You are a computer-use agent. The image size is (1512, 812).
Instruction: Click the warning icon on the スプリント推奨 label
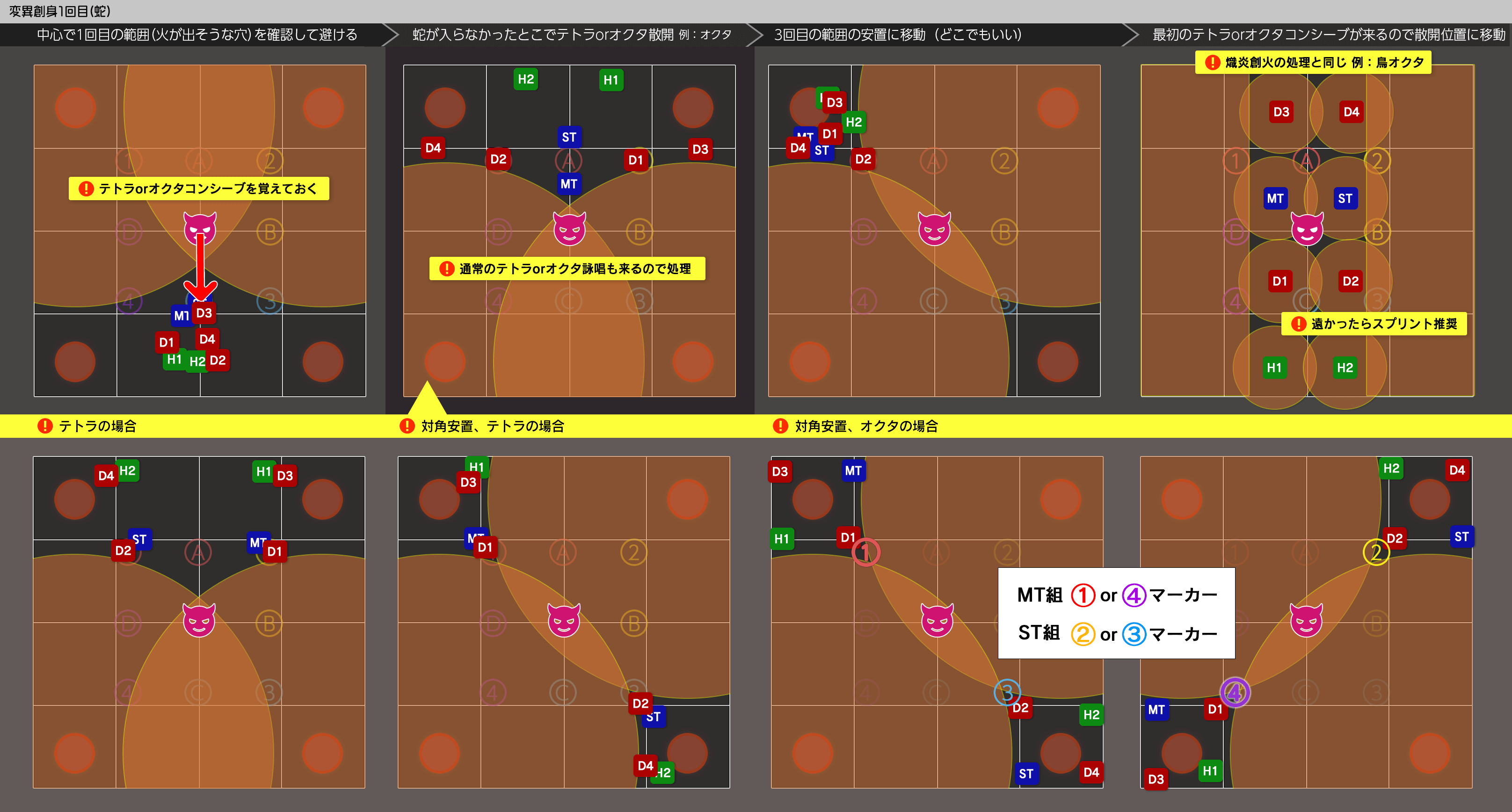1298,324
